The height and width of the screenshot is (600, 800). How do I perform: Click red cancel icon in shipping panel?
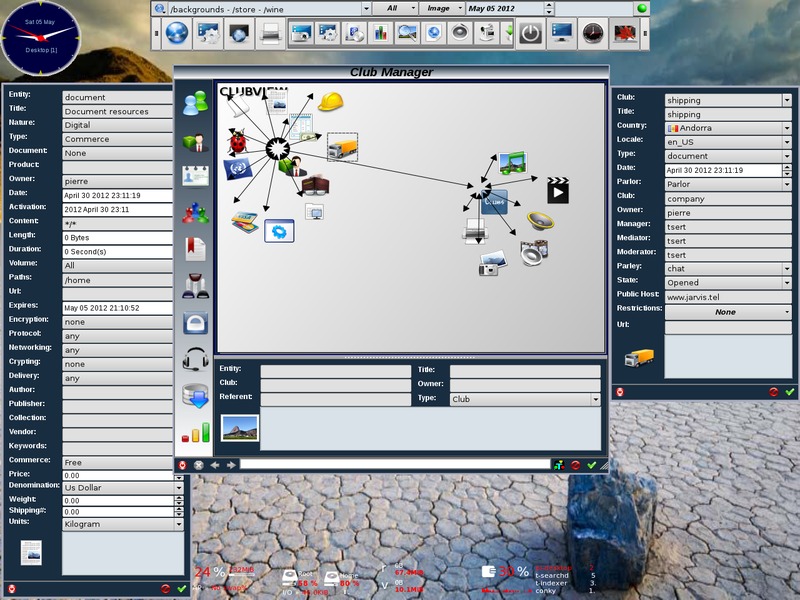point(773,392)
